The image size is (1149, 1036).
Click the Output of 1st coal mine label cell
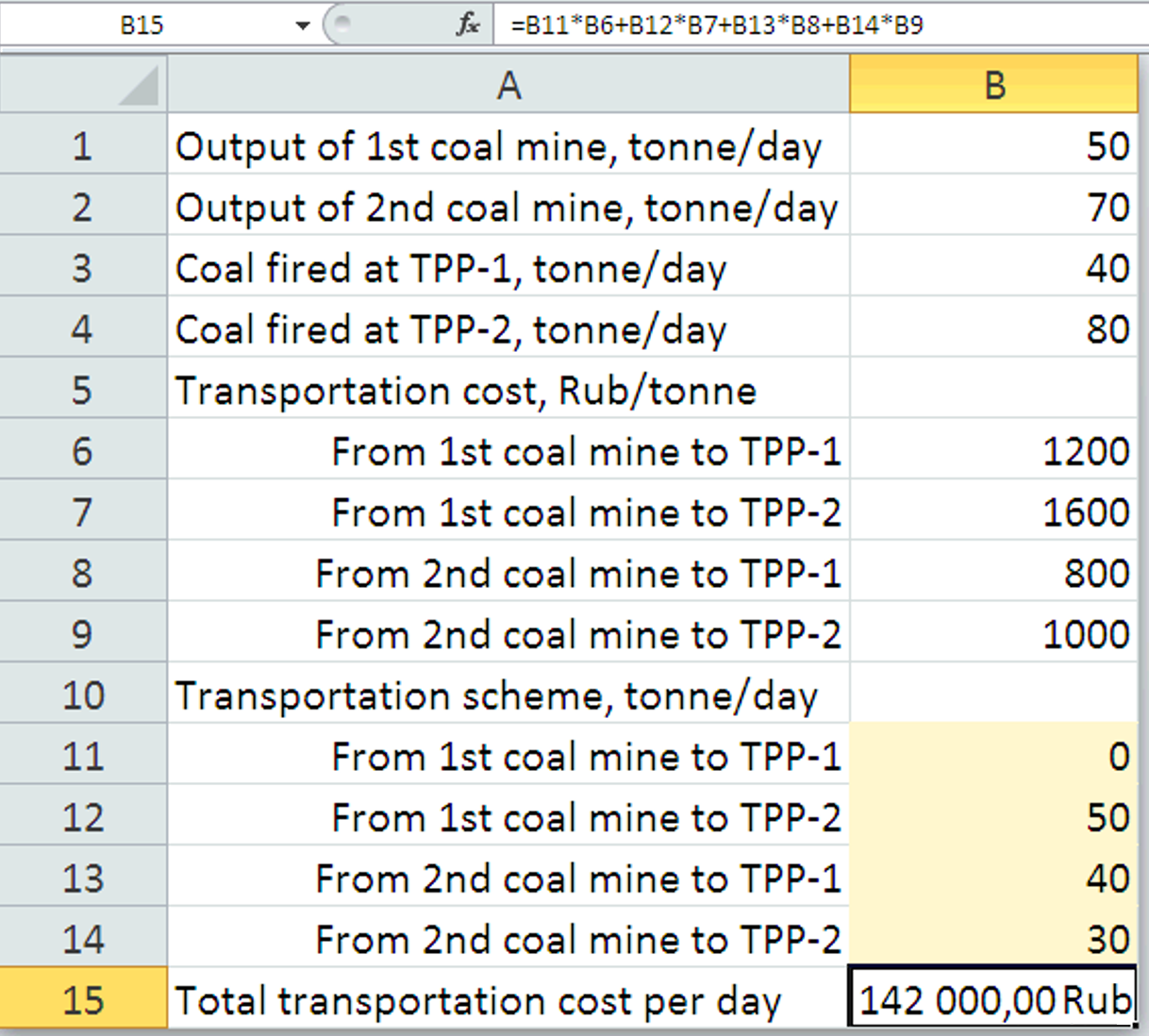(x=508, y=146)
